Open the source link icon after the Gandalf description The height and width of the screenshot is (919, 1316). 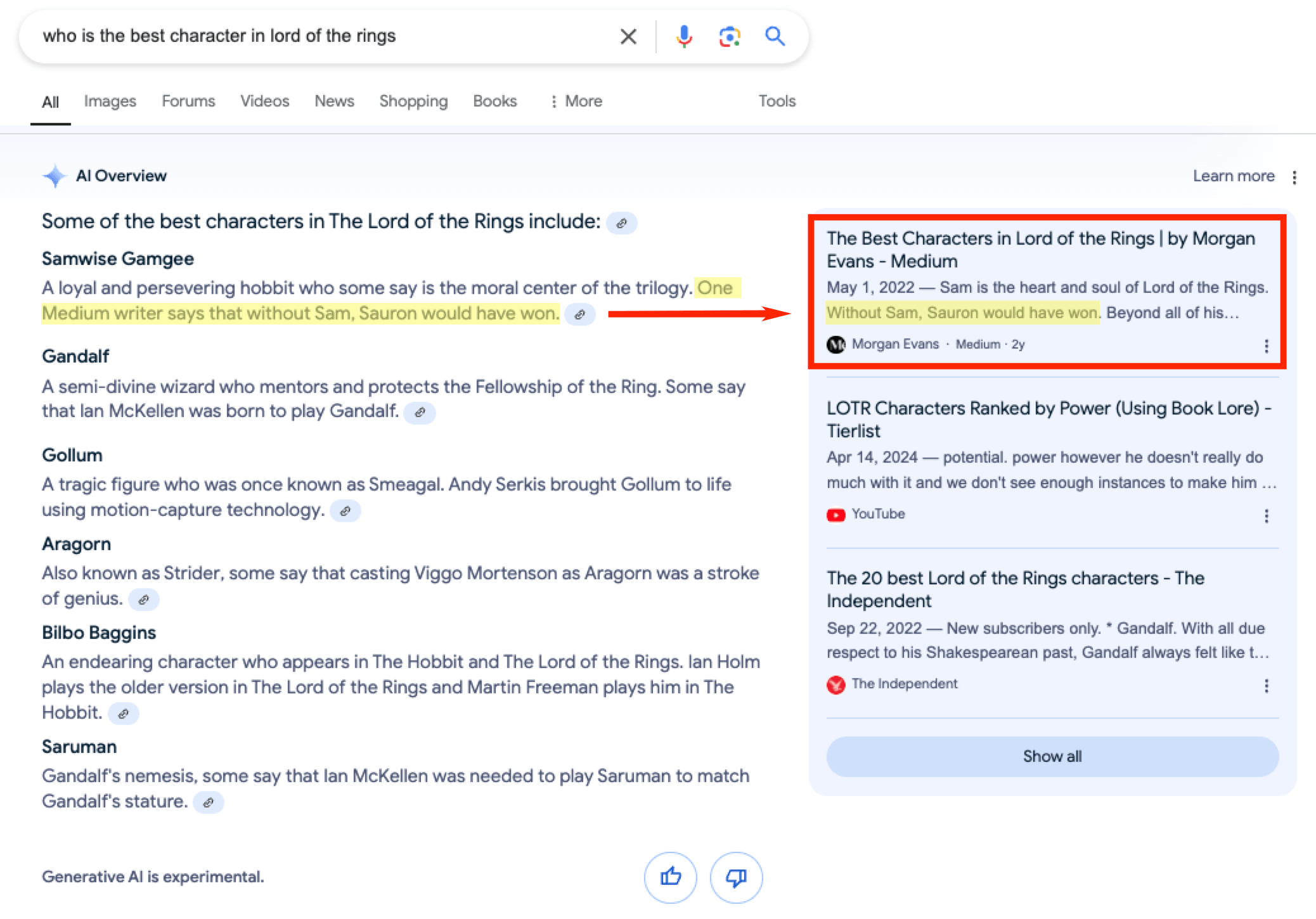point(420,413)
